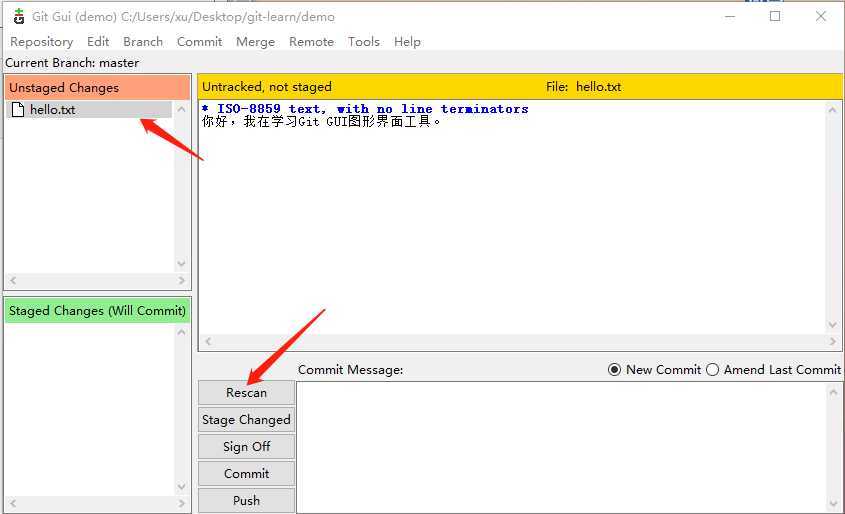Click the down arrow of the diff view scrollbar
This screenshot has width=845, height=514.
[x=833, y=325]
